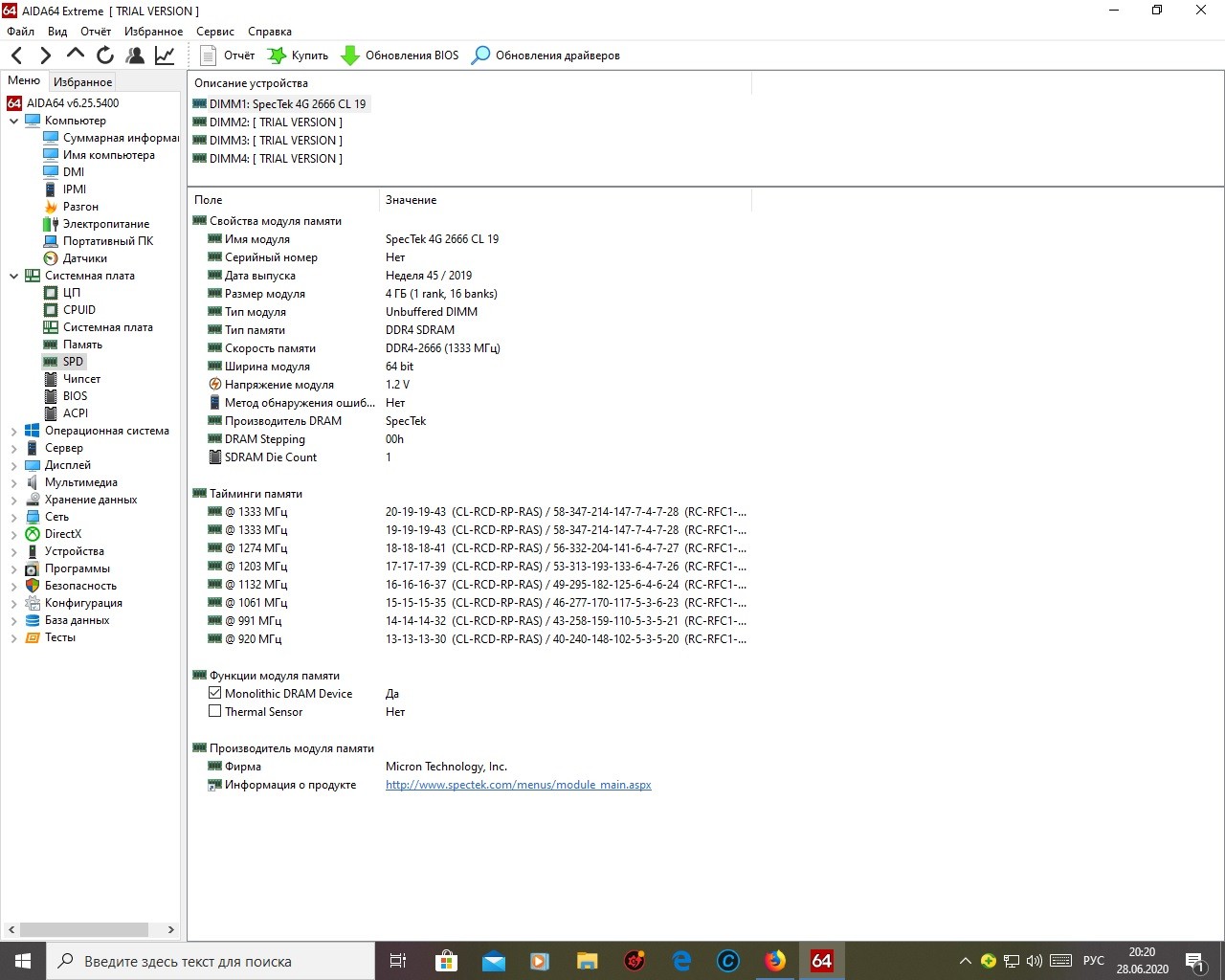Click the Отчёт toolbar button
This screenshot has height=980, width=1225.
[228, 56]
